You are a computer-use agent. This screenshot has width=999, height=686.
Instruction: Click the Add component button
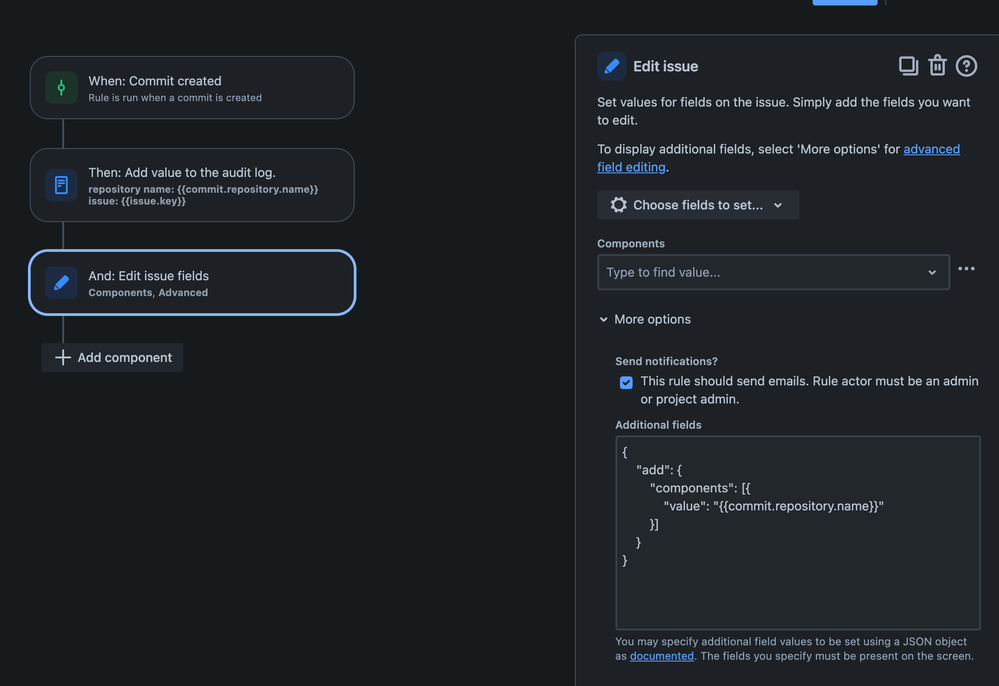[113, 357]
